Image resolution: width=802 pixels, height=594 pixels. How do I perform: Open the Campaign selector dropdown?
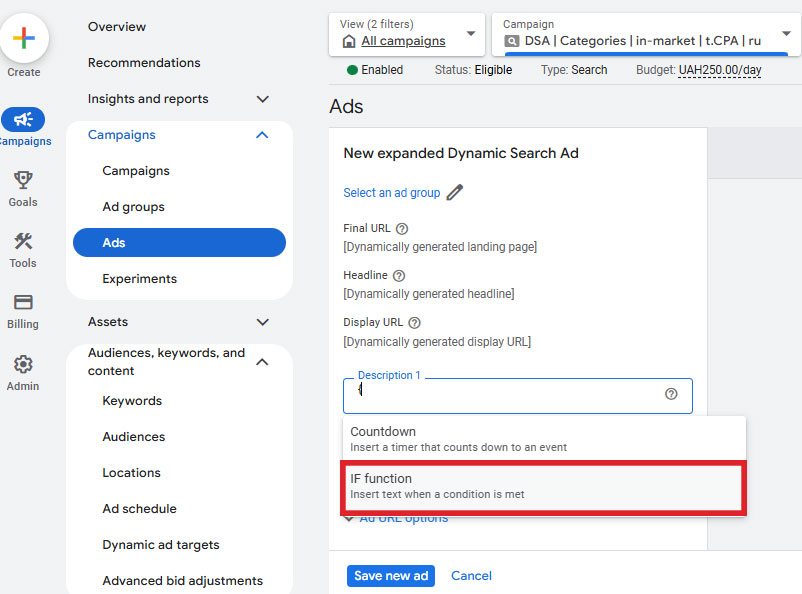tap(785, 35)
